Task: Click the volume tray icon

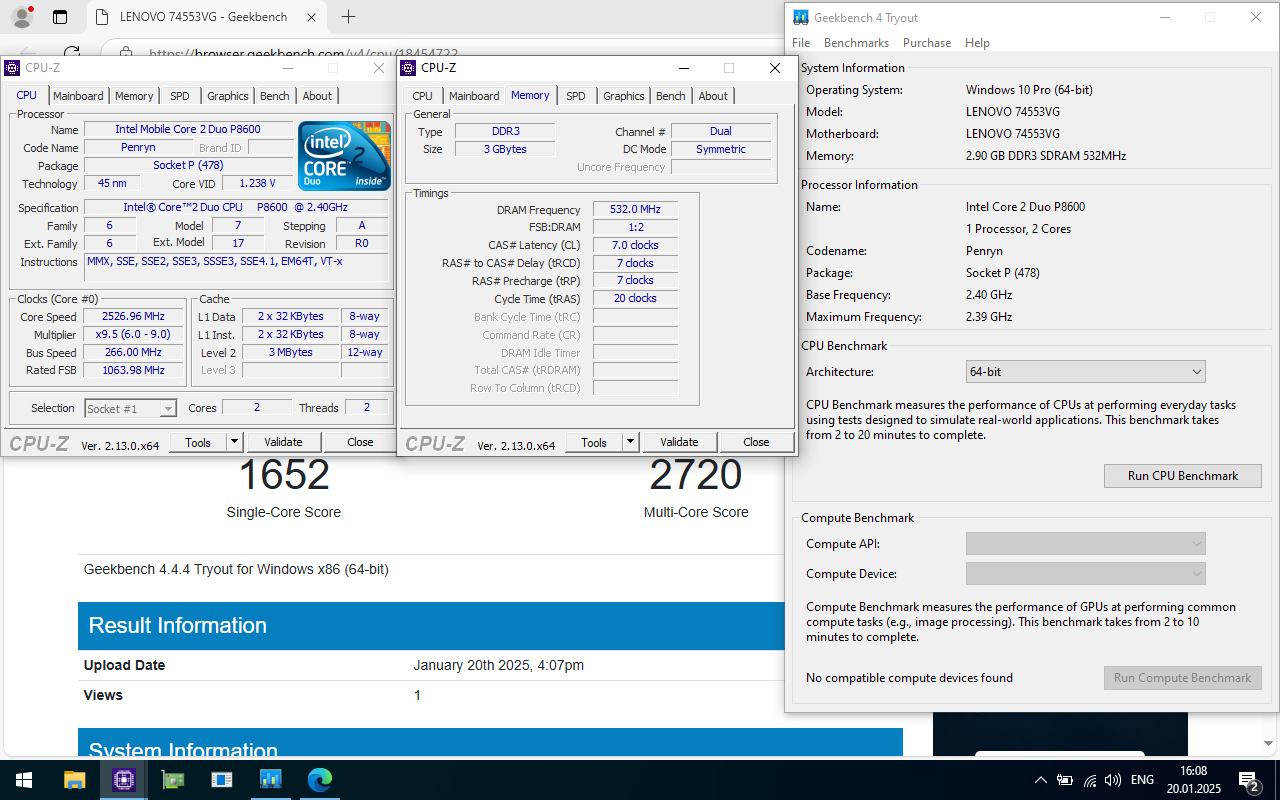Action: tap(1113, 780)
